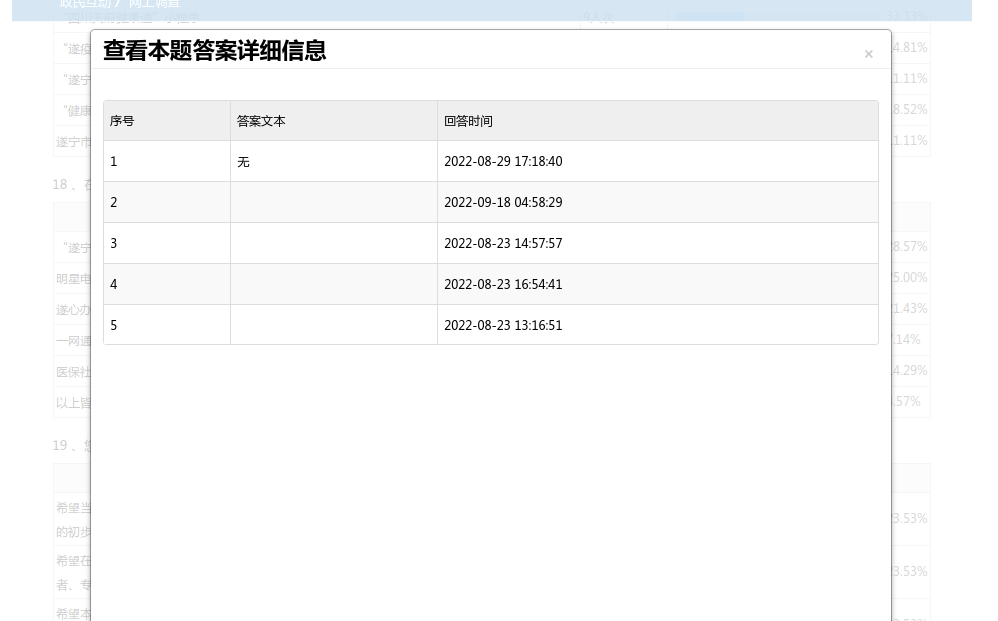Click empty answer text cell in row 3

coord(333,244)
